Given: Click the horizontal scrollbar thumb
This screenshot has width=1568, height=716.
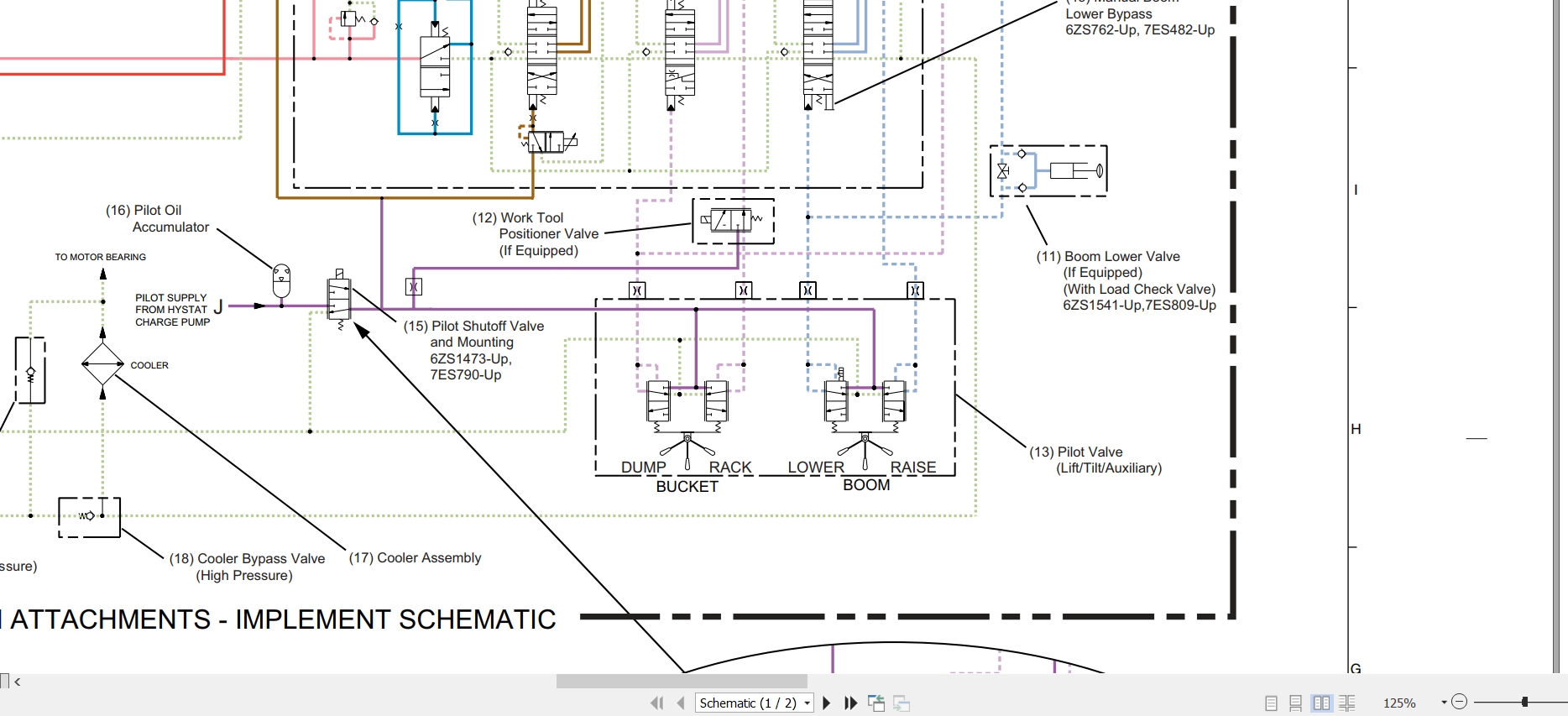Looking at the screenshot, I should (x=682, y=682).
